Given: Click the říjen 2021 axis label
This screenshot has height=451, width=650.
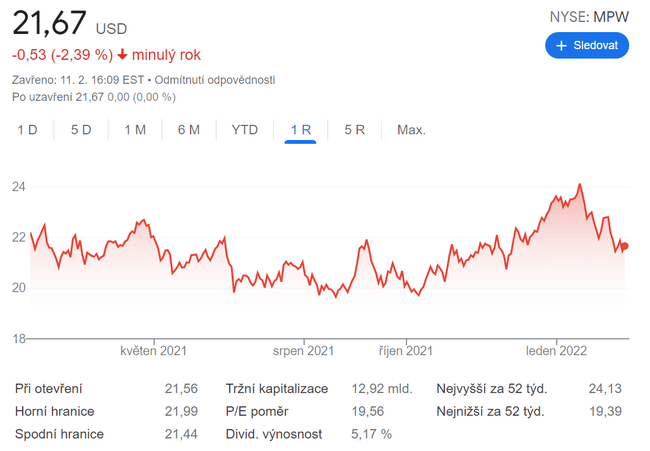Looking at the screenshot, I should click(405, 351).
